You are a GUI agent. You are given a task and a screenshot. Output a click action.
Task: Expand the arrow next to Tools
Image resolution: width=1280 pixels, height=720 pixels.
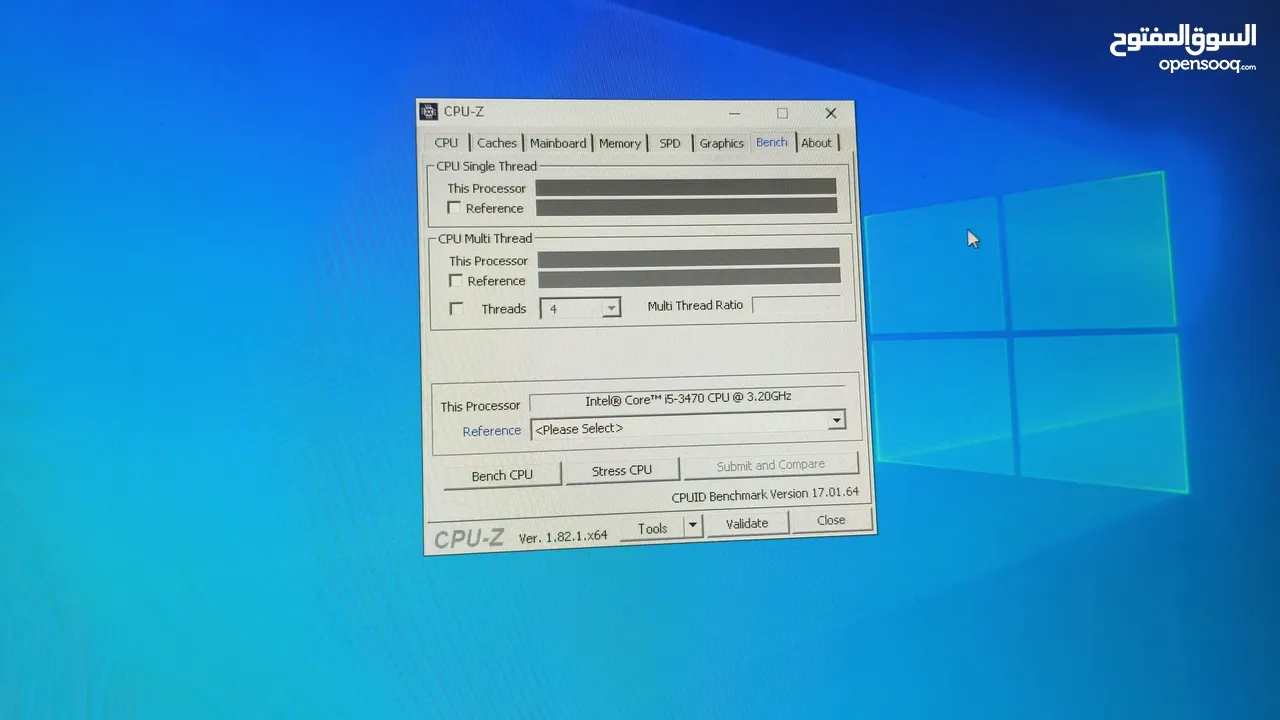pyautogui.click(x=692, y=526)
